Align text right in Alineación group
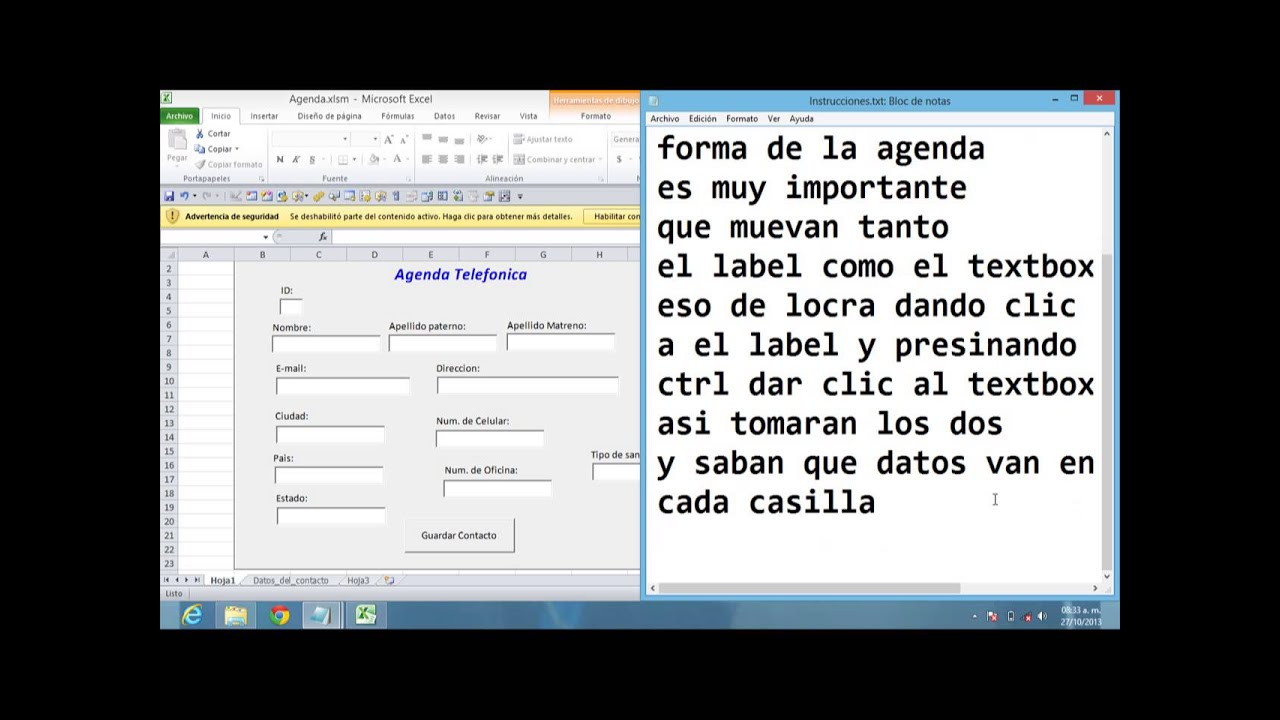 click(x=459, y=160)
